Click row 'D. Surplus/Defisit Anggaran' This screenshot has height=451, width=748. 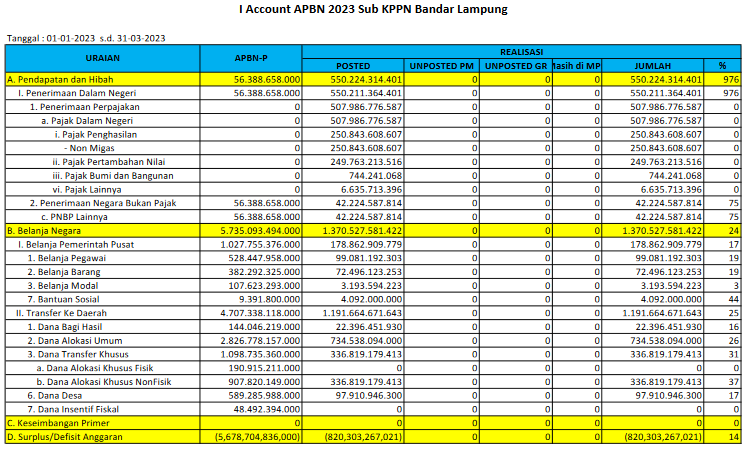[x=373, y=437]
